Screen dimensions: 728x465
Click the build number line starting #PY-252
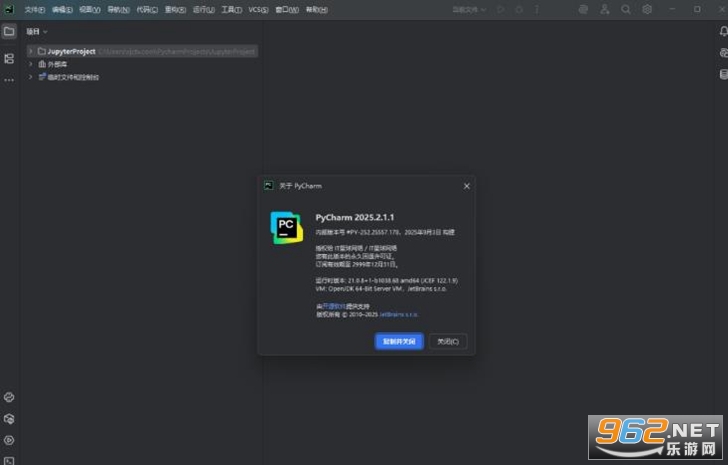[385, 232]
